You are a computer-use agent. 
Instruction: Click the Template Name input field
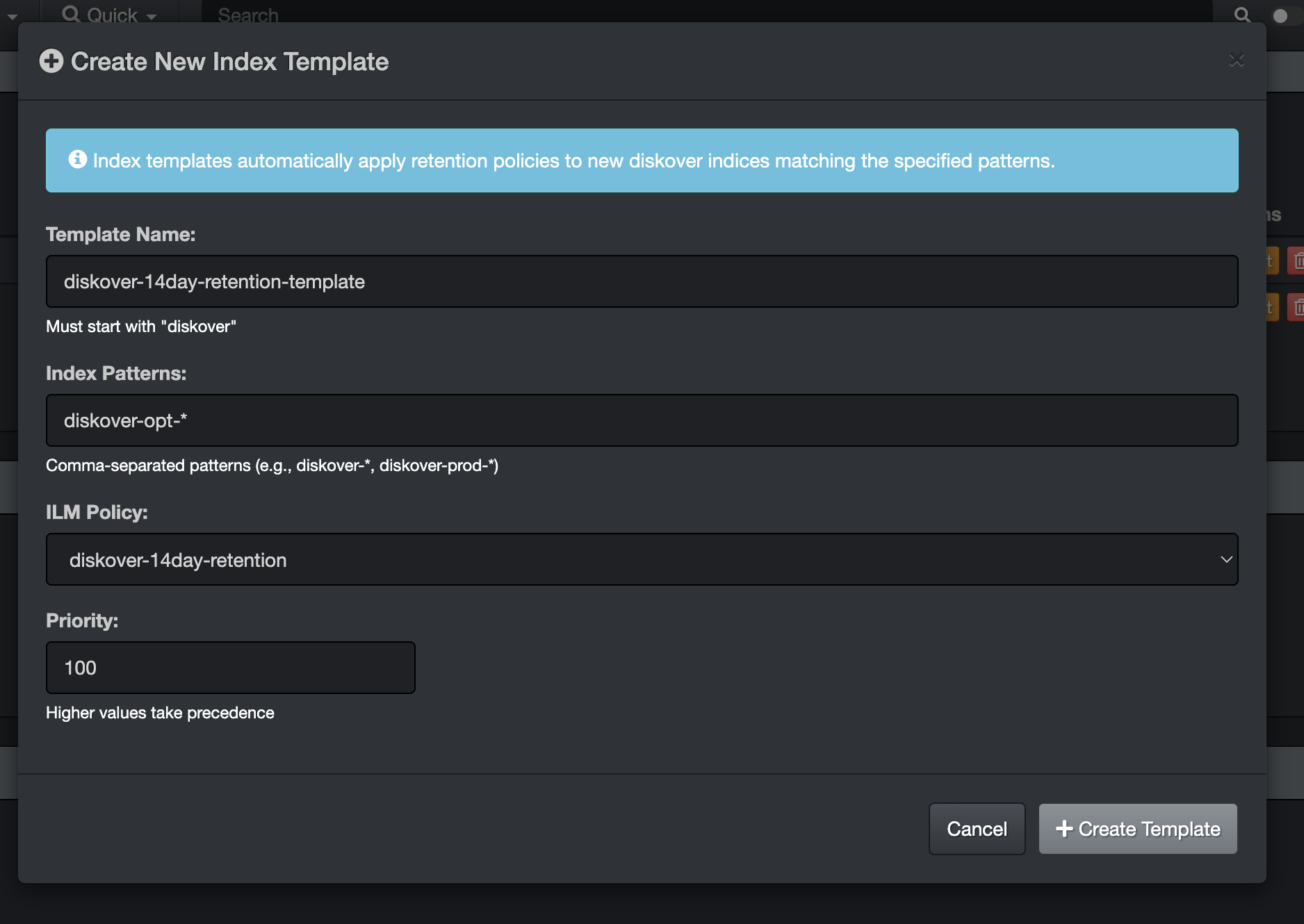pos(642,281)
